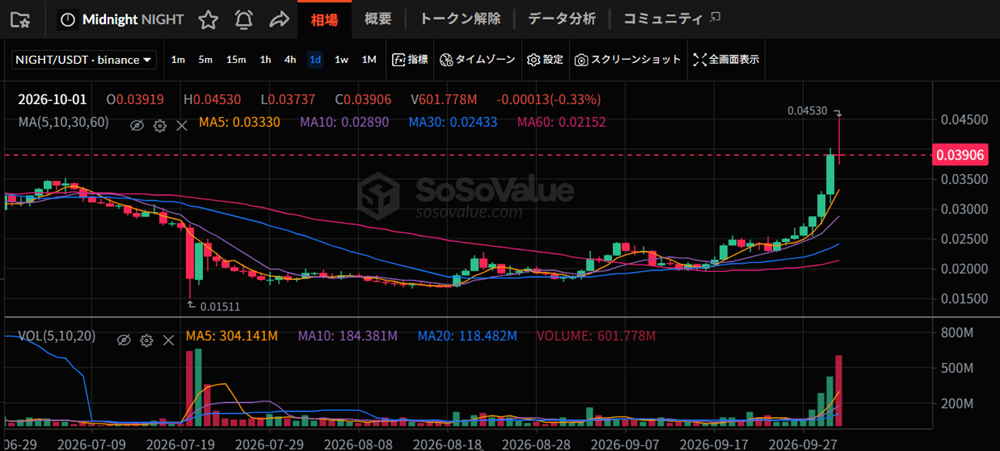Viewport: 1000px width, 451px height.
Task: Select the 1w timeframe
Action: (342, 60)
